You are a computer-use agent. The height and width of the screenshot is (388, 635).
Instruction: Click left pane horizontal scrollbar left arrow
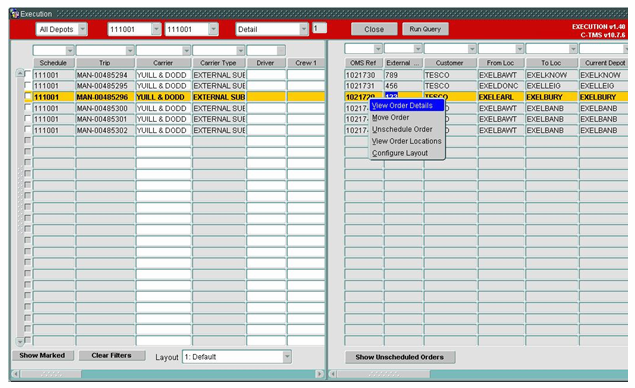pyautogui.click(x=16, y=374)
